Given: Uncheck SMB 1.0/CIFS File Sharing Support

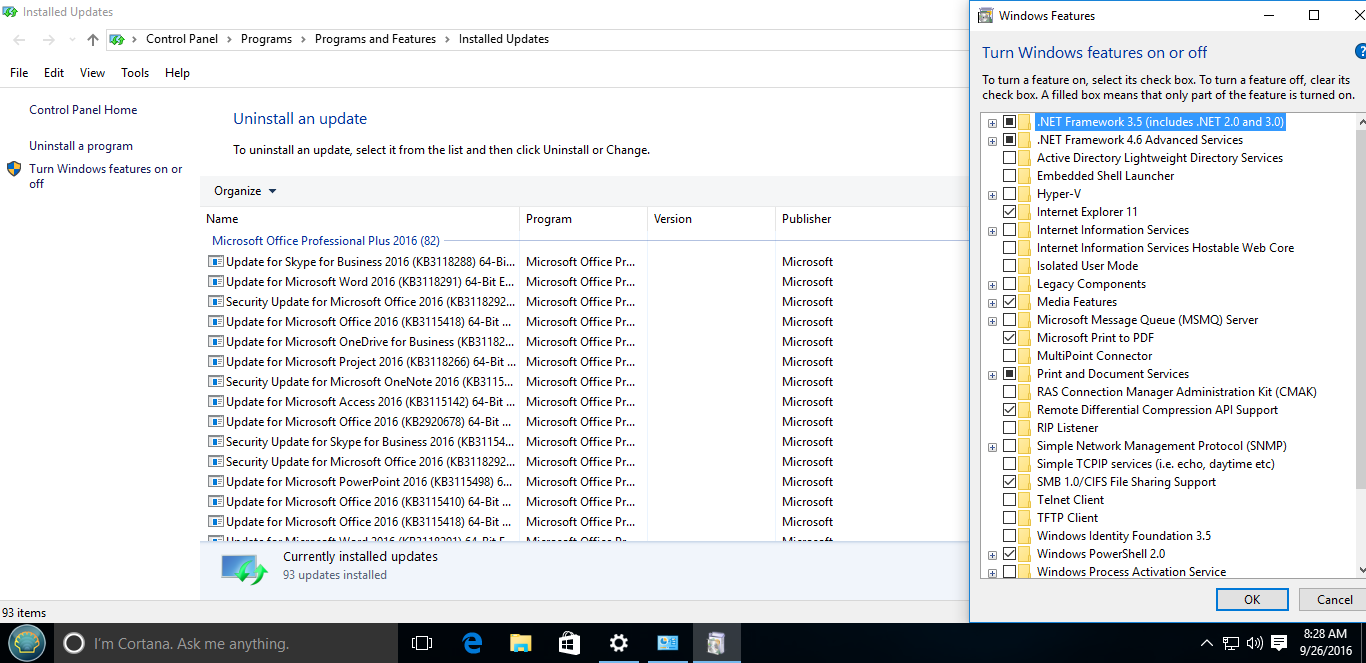Looking at the screenshot, I should point(1009,482).
